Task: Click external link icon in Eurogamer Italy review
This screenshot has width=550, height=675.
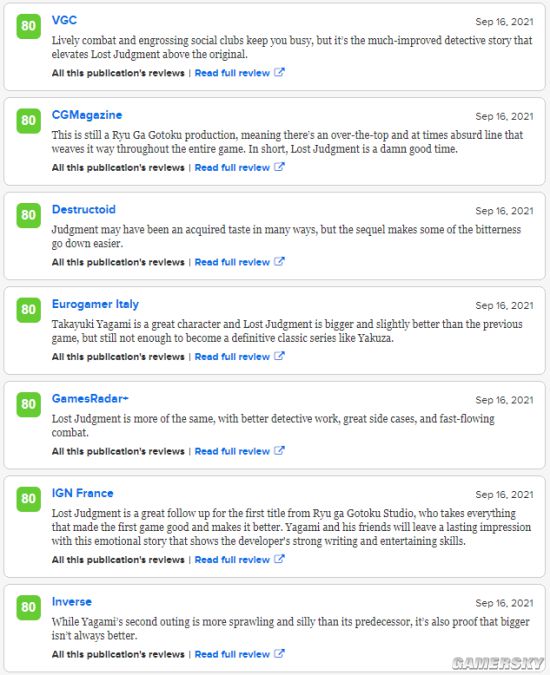Action: click(x=279, y=356)
